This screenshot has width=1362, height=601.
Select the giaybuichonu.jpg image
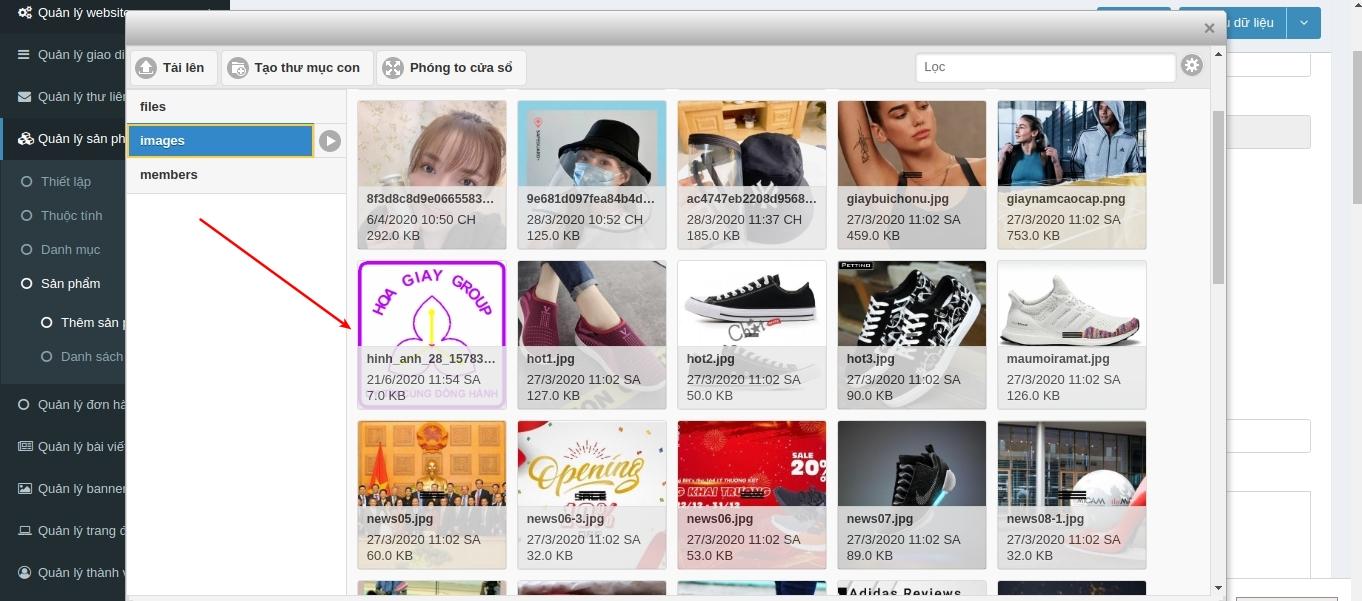tap(912, 175)
